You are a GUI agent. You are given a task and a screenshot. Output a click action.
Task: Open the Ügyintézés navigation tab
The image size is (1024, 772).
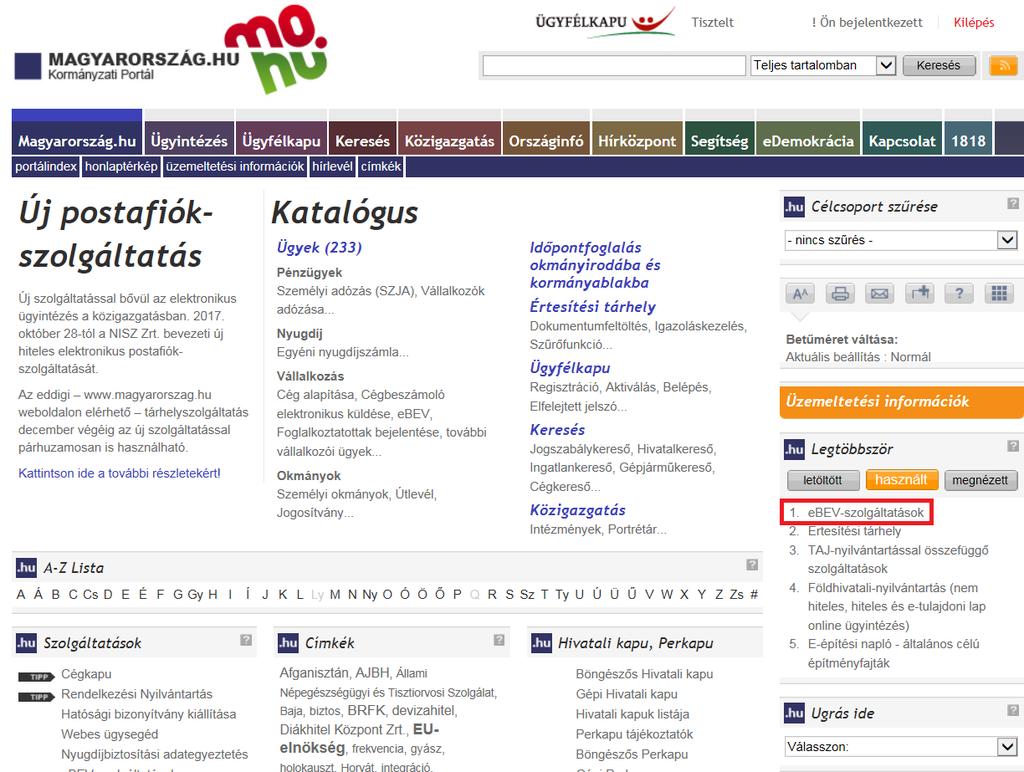pos(189,140)
